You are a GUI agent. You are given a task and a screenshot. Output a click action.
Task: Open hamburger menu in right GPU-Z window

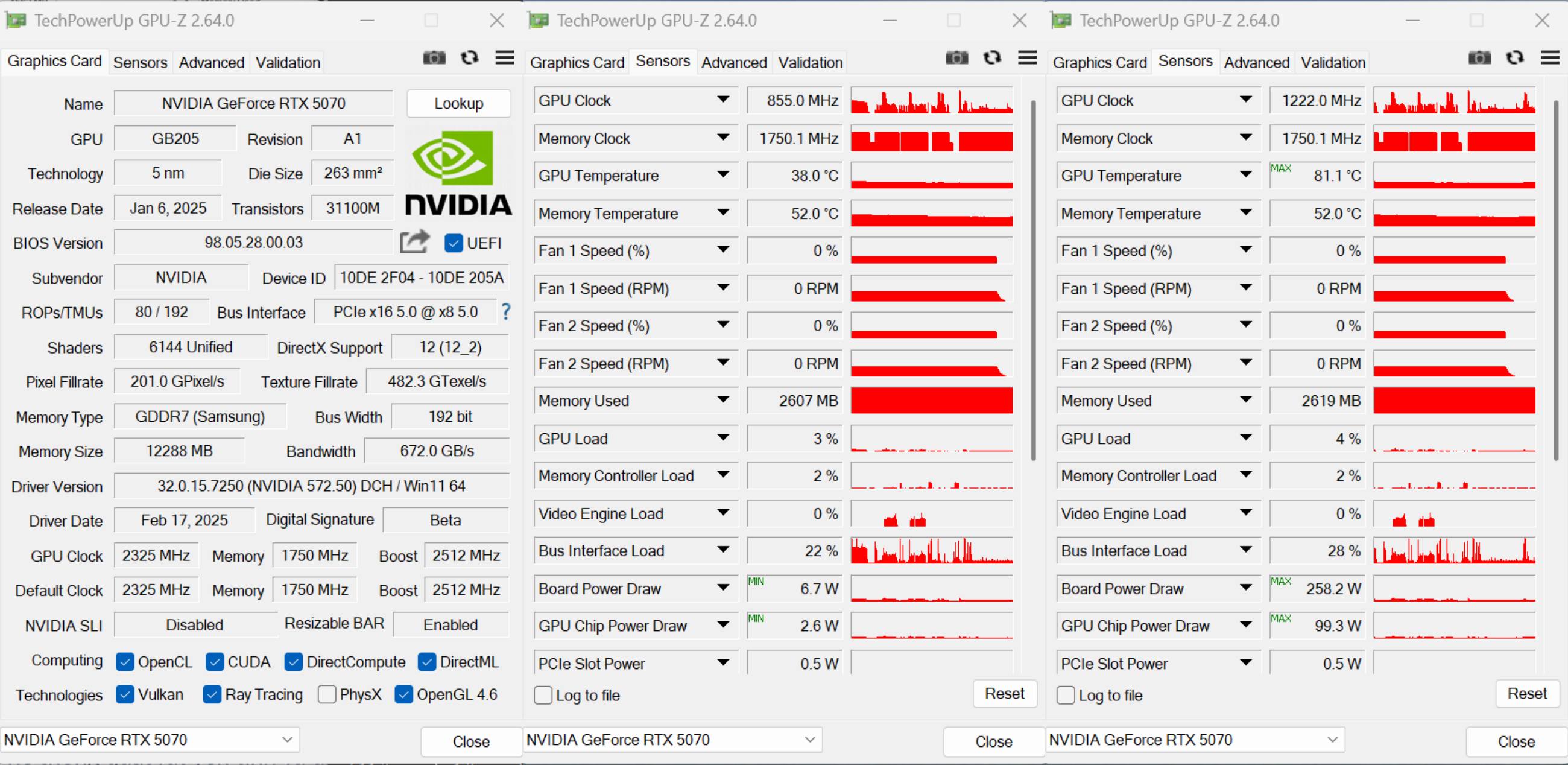click(1551, 58)
